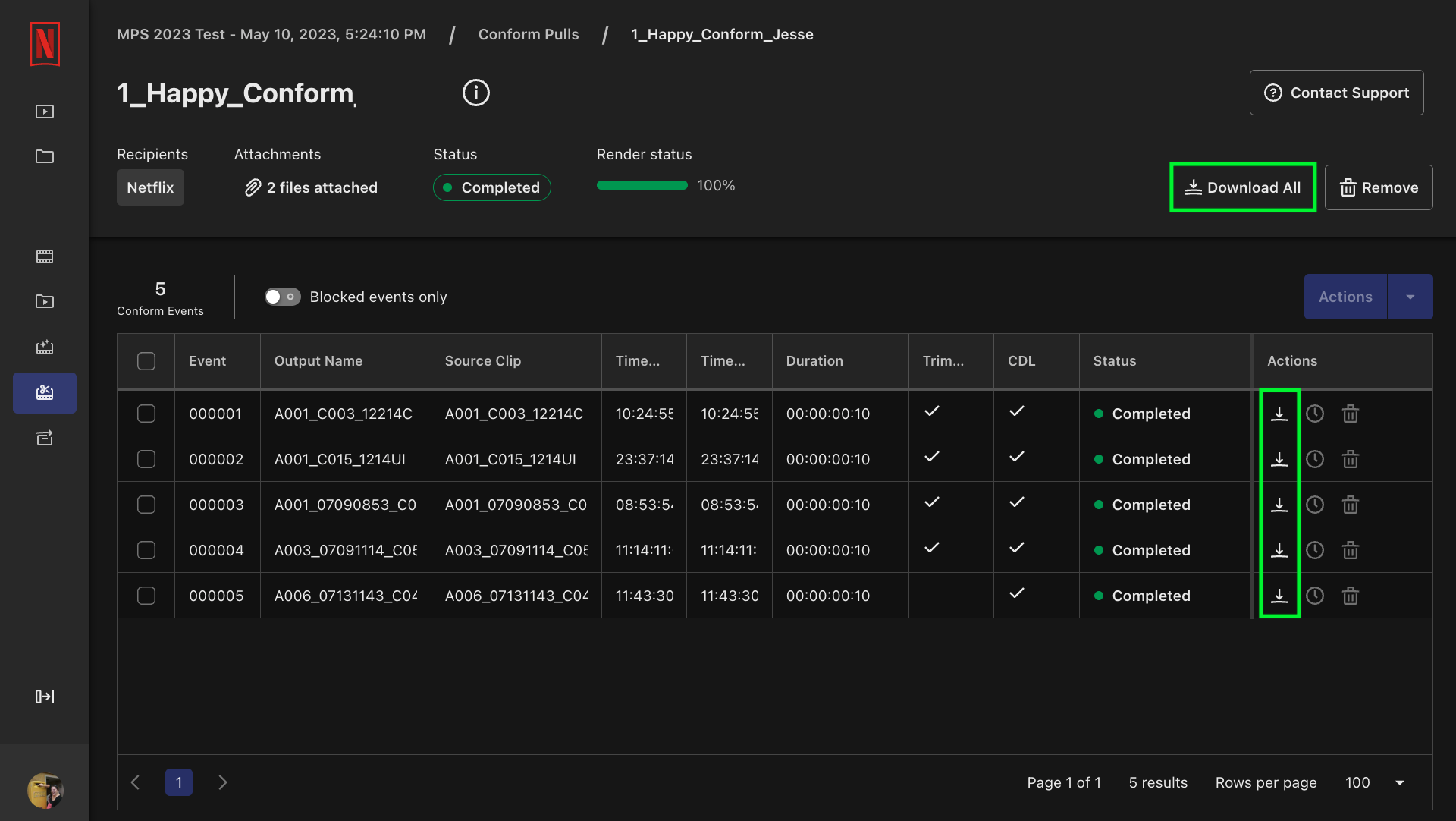
Task: Open the folder-with-play icon below the film strip
Action: [x=45, y=301]
